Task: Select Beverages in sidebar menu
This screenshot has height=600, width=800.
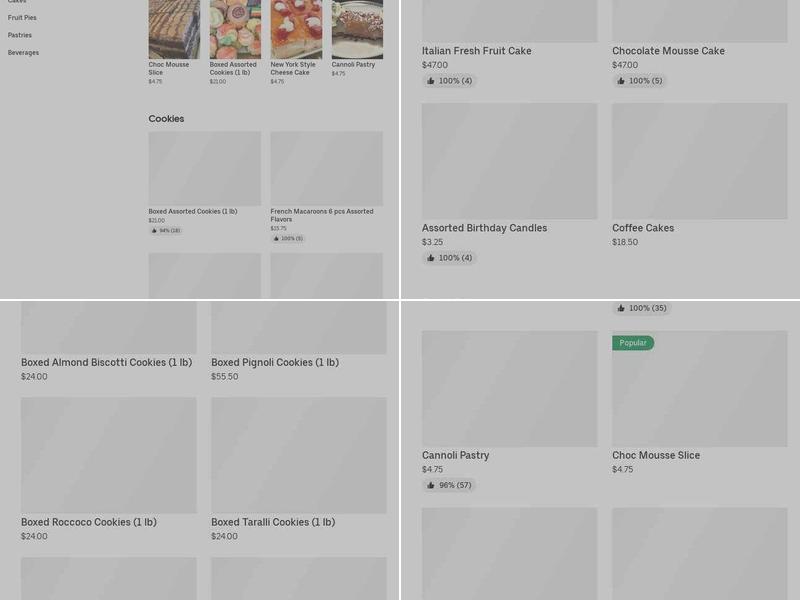Action: click(23, 53)
